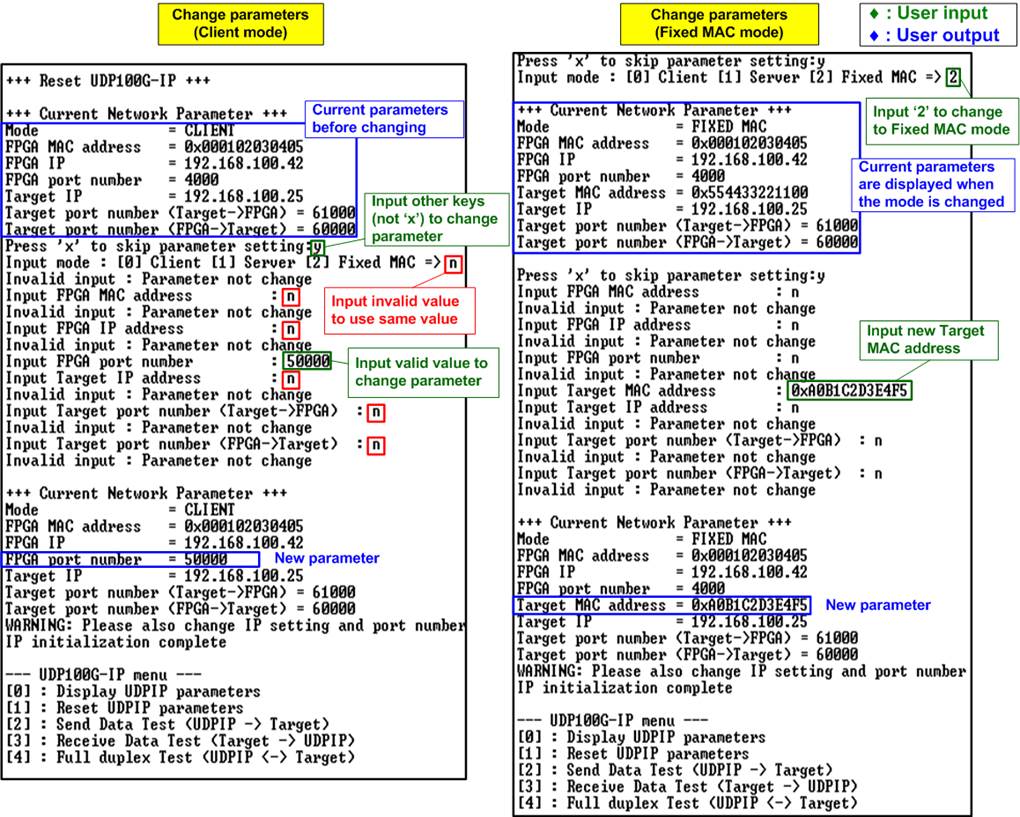
Task: Select 'Input Target port number (FPGA->Target) : n' in Client console
Action: click(195, 445)
